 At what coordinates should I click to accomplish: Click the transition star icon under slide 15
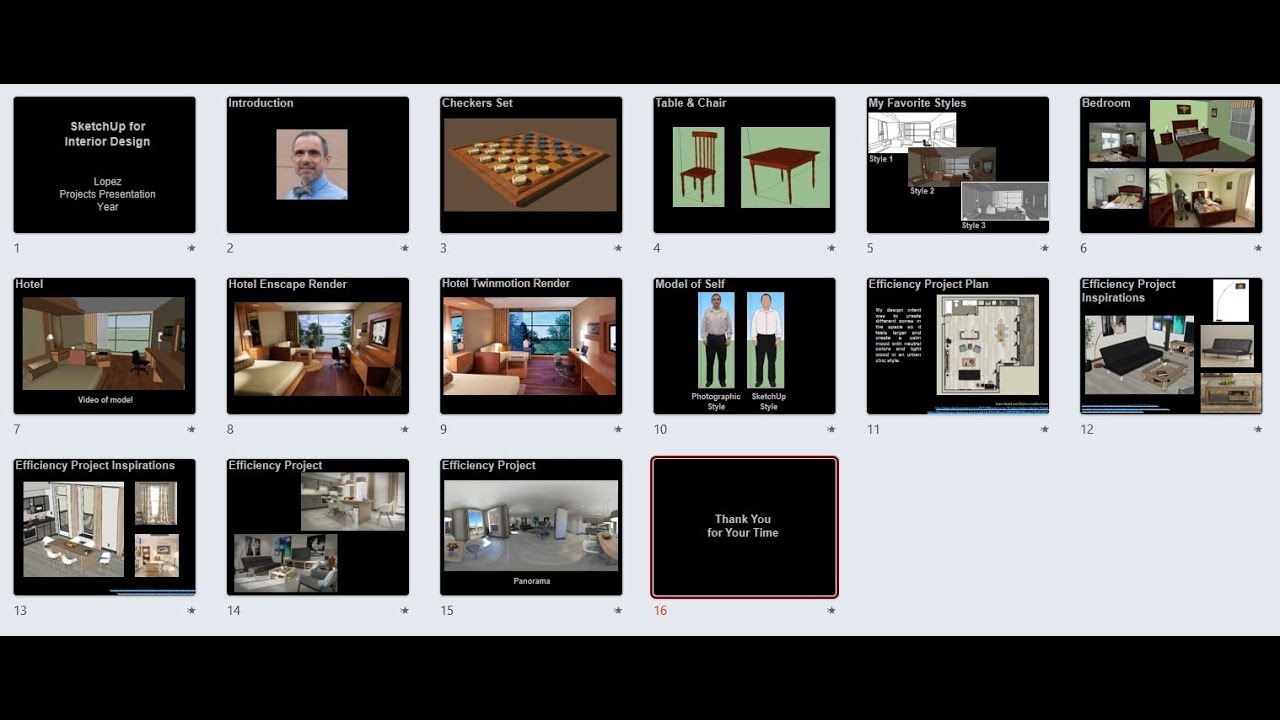(x=618, y=610)
